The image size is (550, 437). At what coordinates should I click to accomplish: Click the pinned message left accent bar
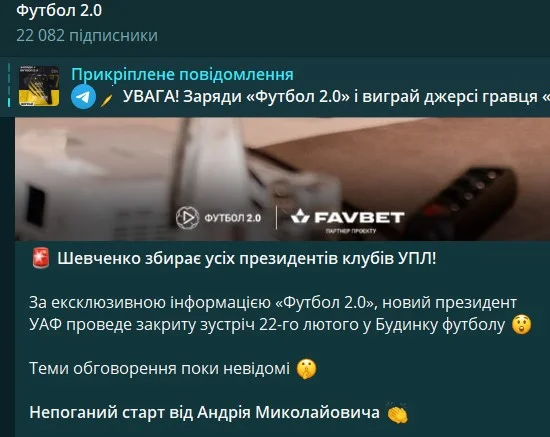tap(9, 85)
